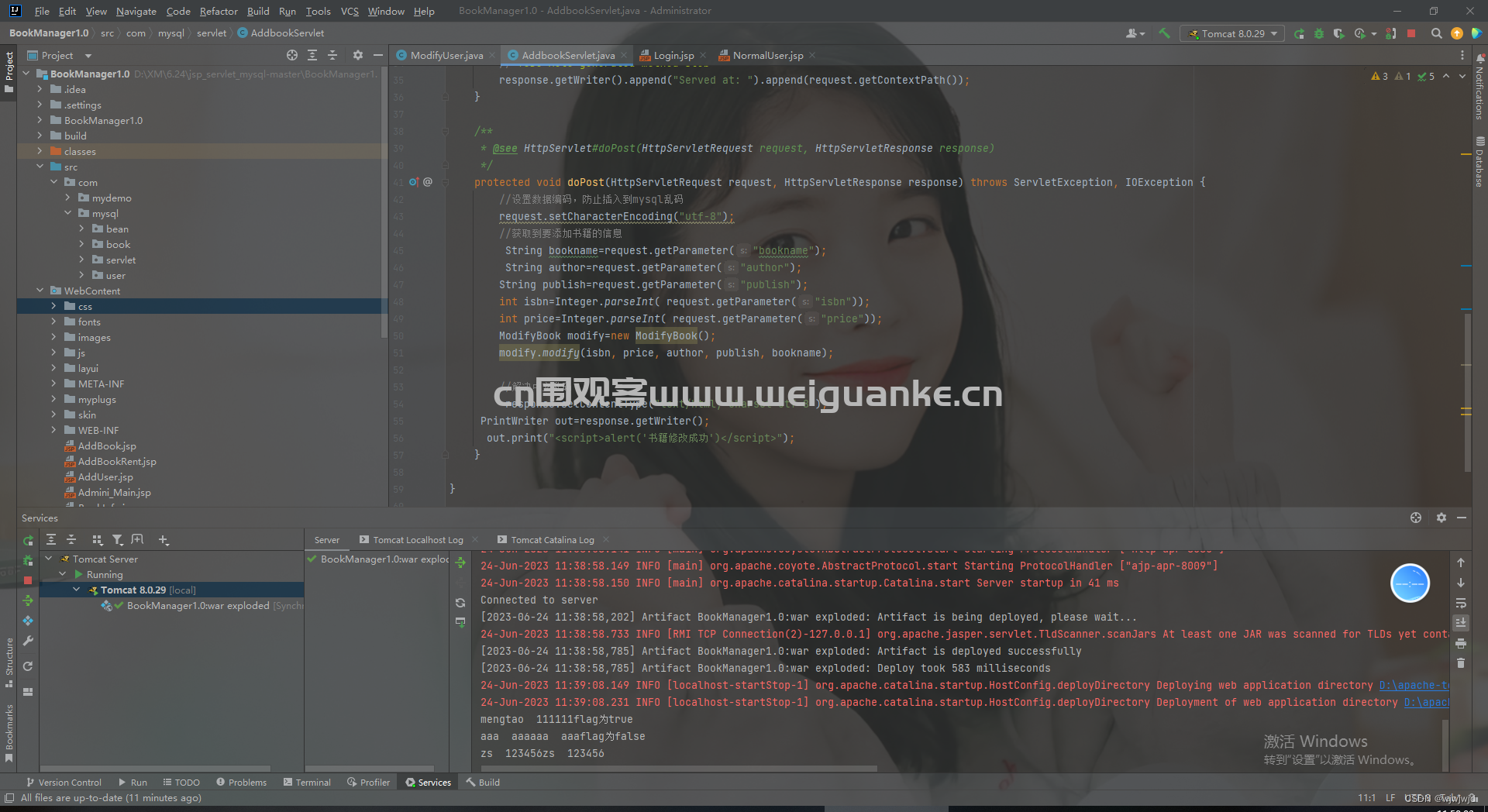Image resolution: width=1488 pixels, height=812 pixels.
Task: Open Project panel options gear
Action: (x=357, y=55)
